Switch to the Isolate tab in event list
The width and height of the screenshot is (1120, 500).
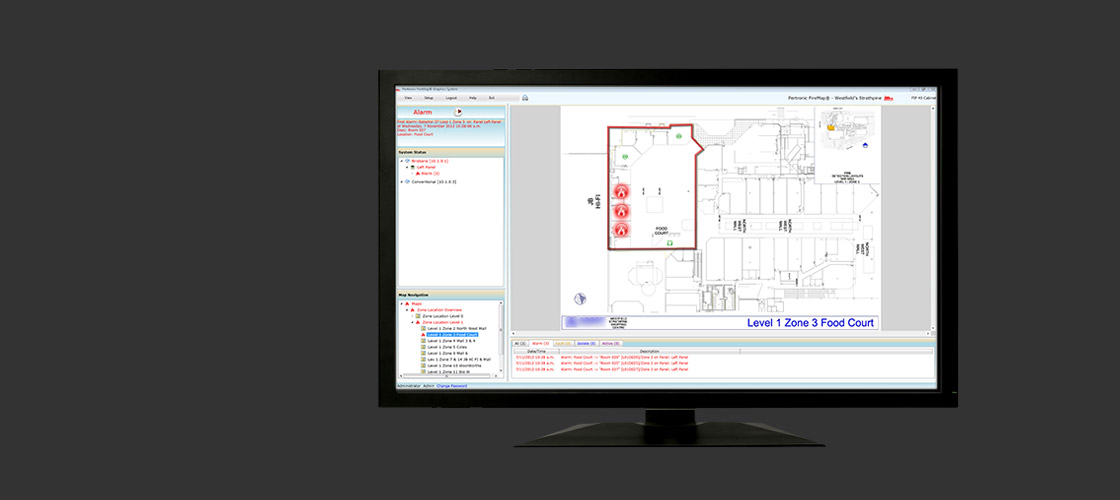586,343
